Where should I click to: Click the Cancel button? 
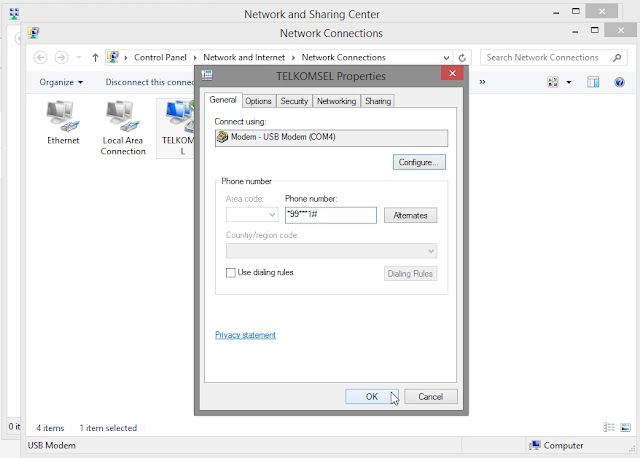coord(431,396)
